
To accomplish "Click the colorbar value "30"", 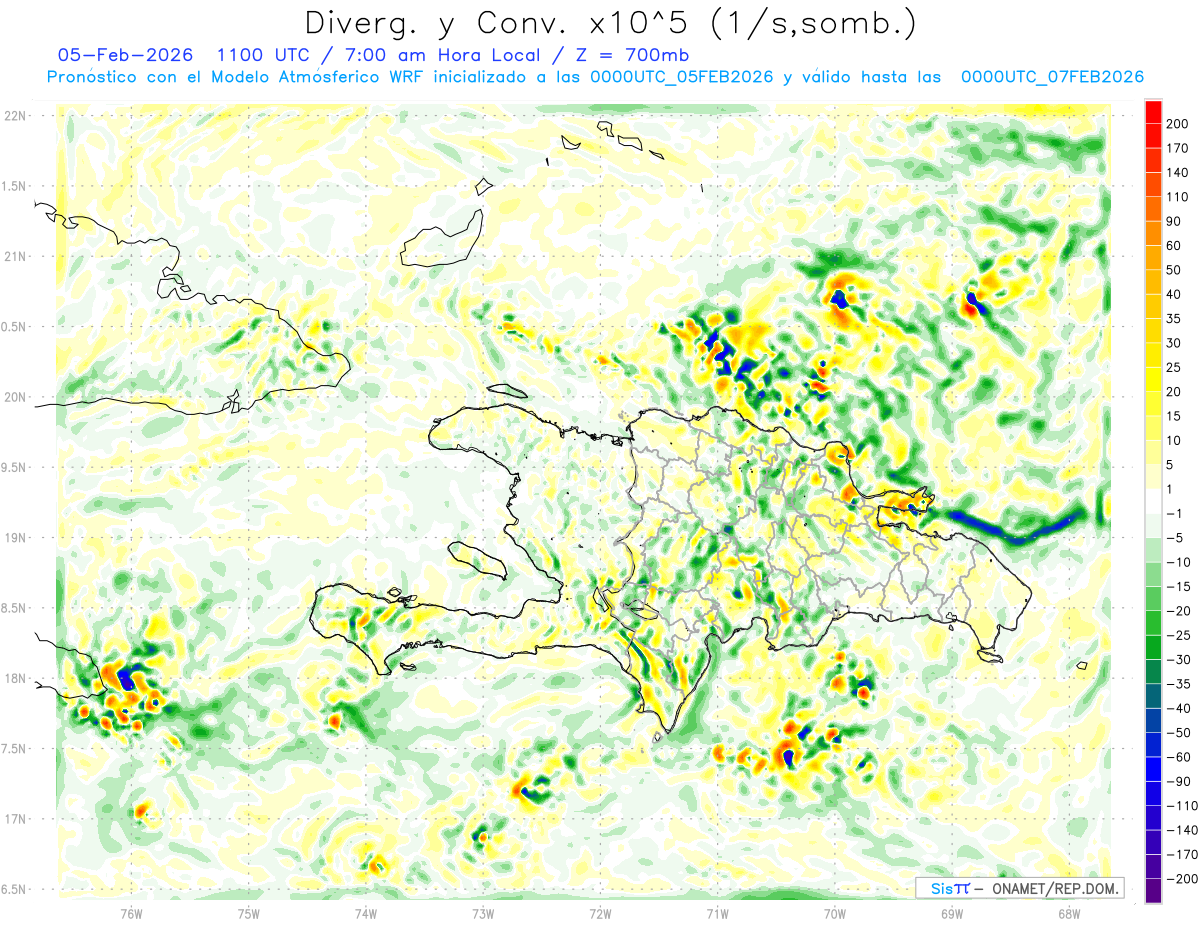I will click(x=1174, y=343).
